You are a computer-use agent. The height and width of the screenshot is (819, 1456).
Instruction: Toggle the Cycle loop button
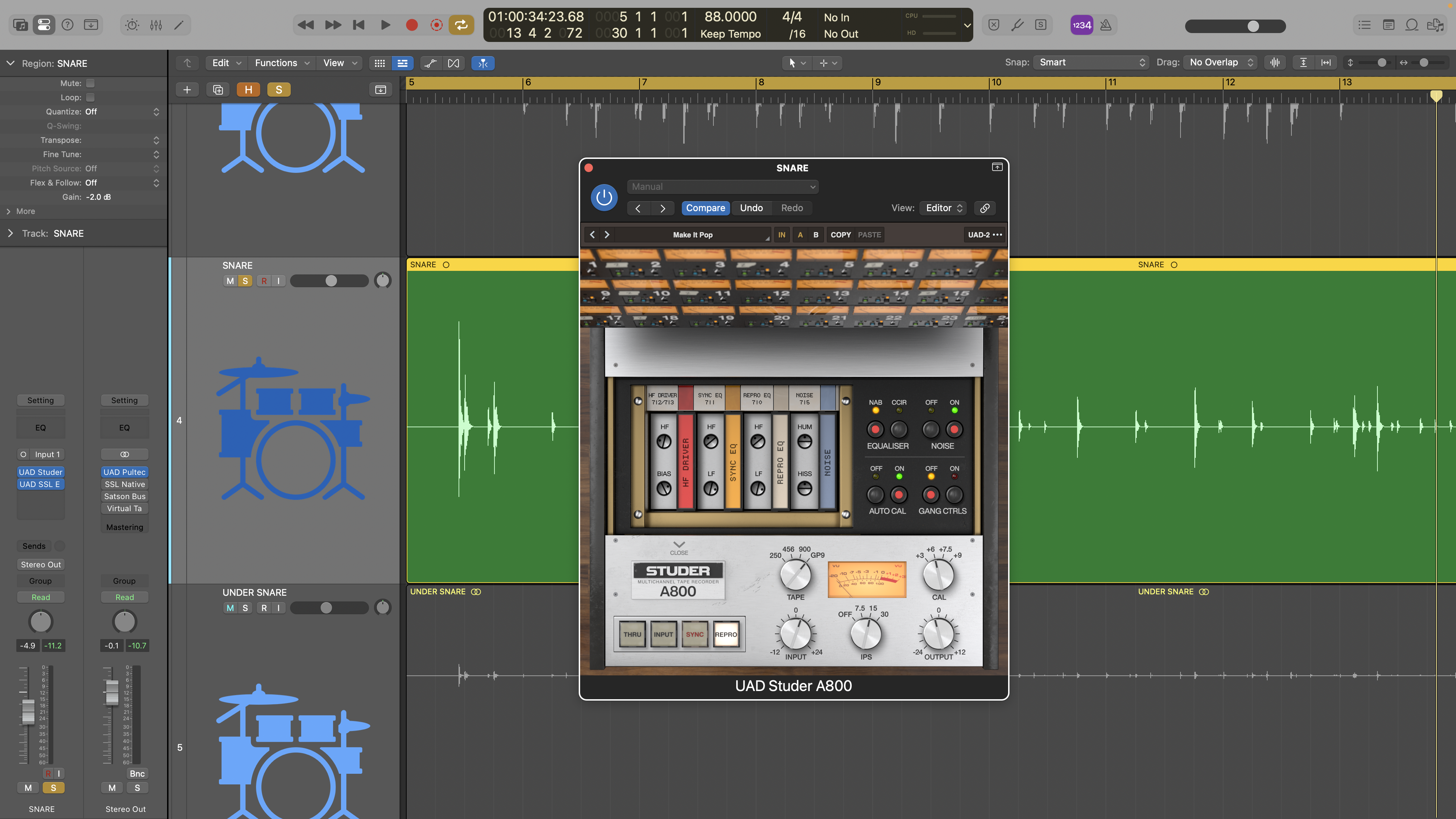461,25
